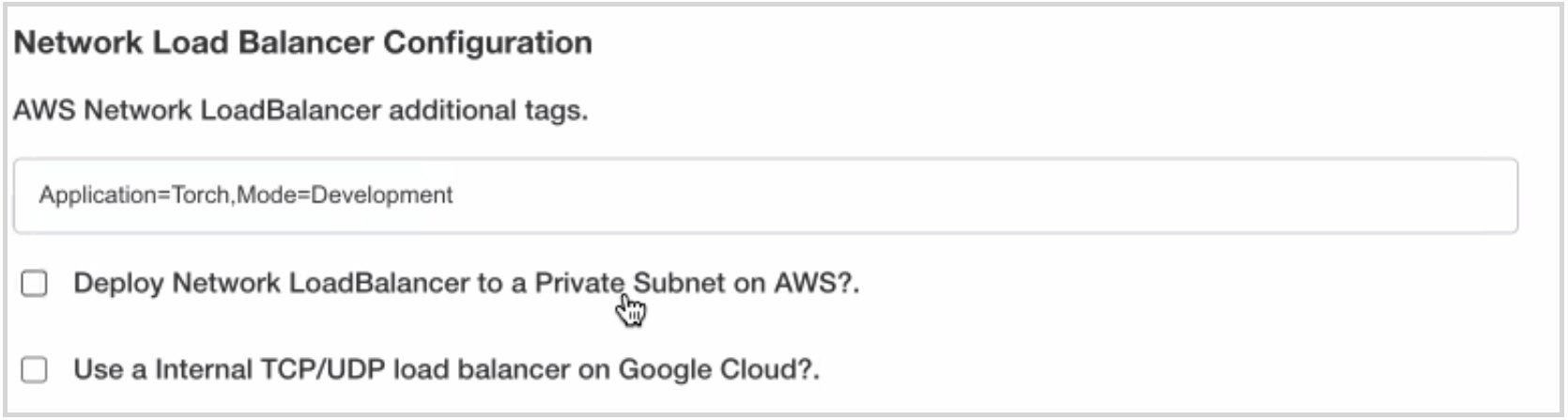The image size is (1568, 420).
Task: Focus the additional tags input field
Action: (x=764, y=195)
